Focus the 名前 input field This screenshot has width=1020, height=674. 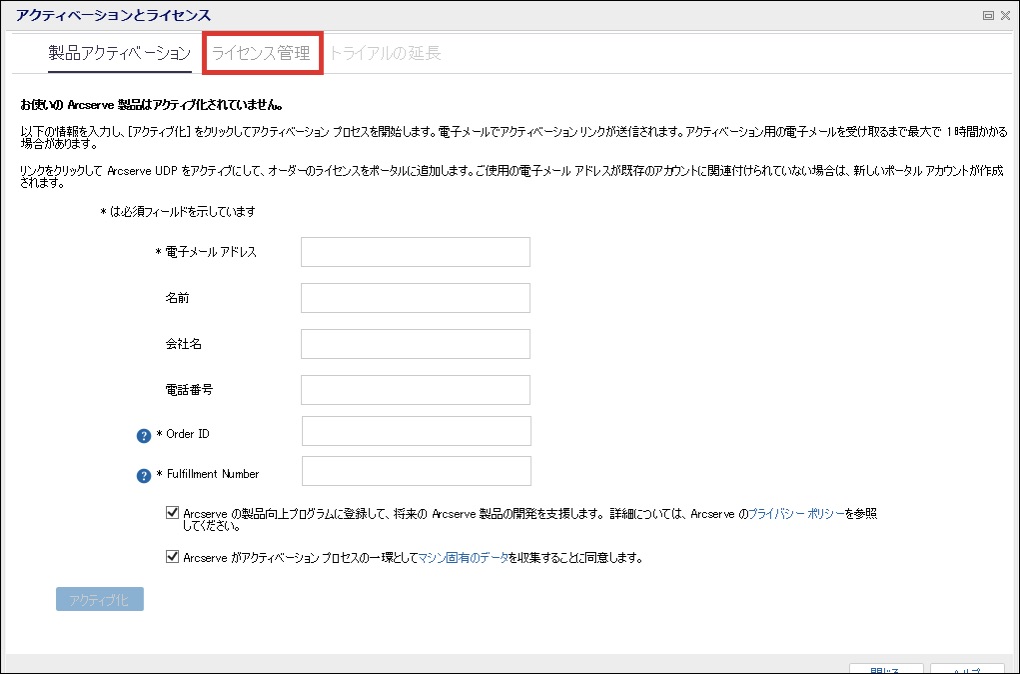416,298
